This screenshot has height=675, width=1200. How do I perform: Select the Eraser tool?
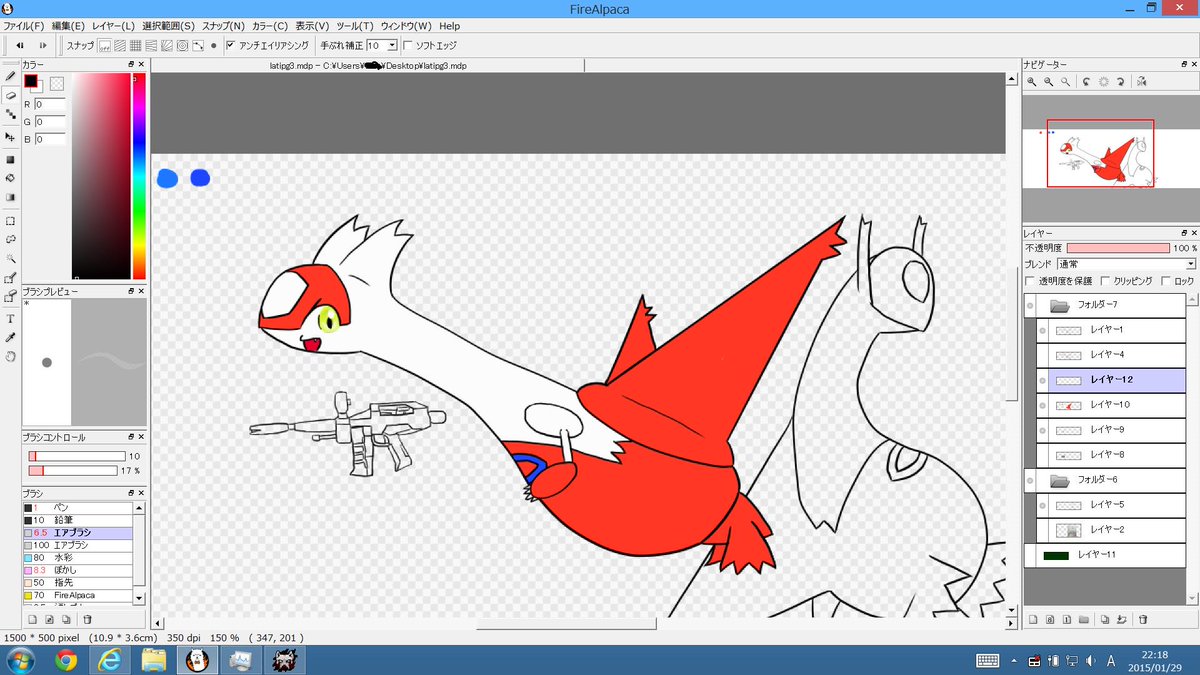[10, 95]
